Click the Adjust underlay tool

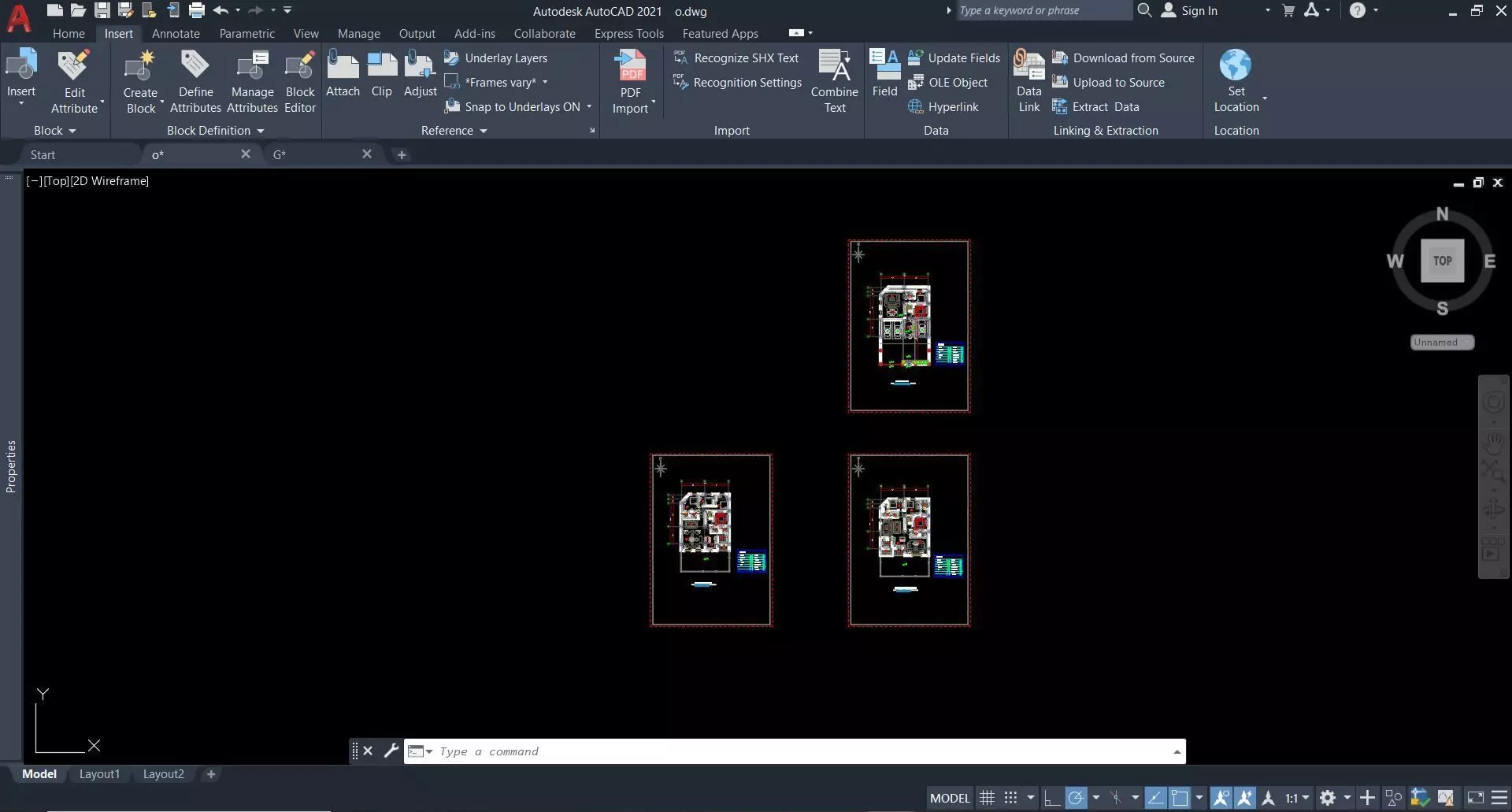coord(421,74)
